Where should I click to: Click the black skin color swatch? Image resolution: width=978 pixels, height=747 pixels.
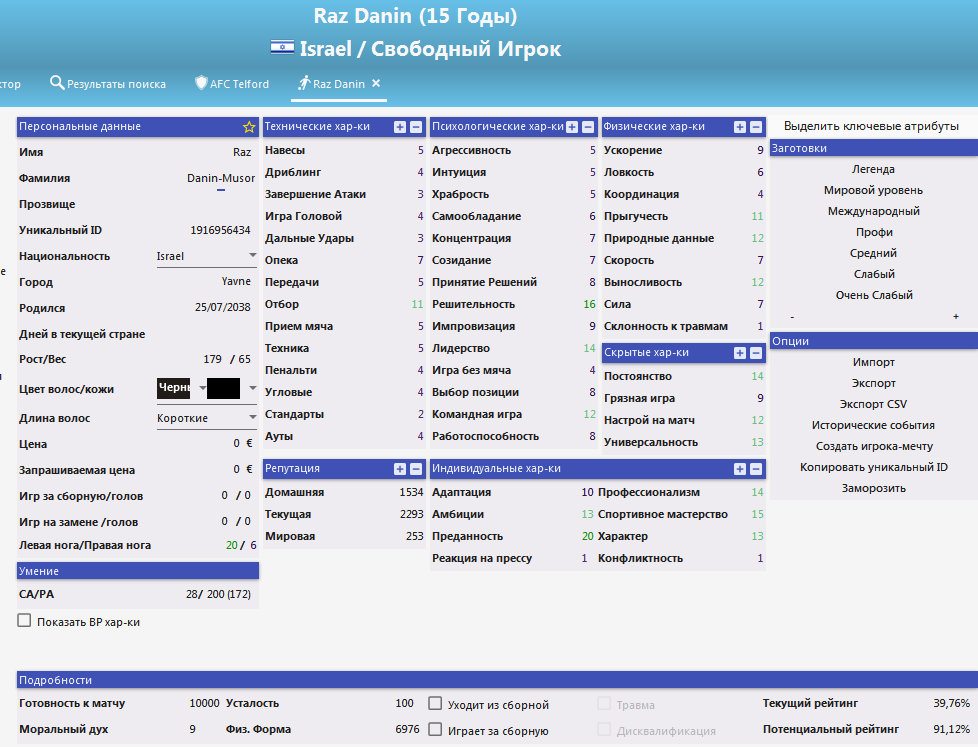pyautogui.click(x=223, y=388)
